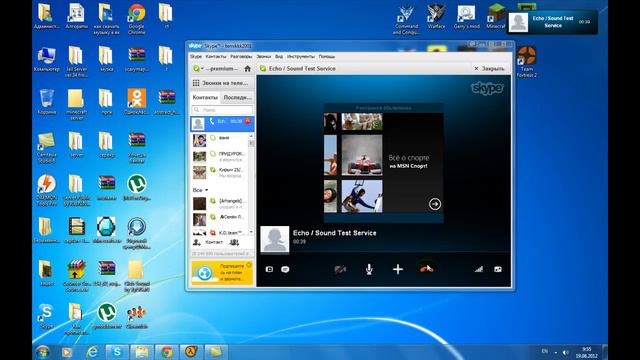Open Chrome from the taskbar
The width and height of the screenshot is (640, 360).
pyautogui.click(x=166, y=351)
